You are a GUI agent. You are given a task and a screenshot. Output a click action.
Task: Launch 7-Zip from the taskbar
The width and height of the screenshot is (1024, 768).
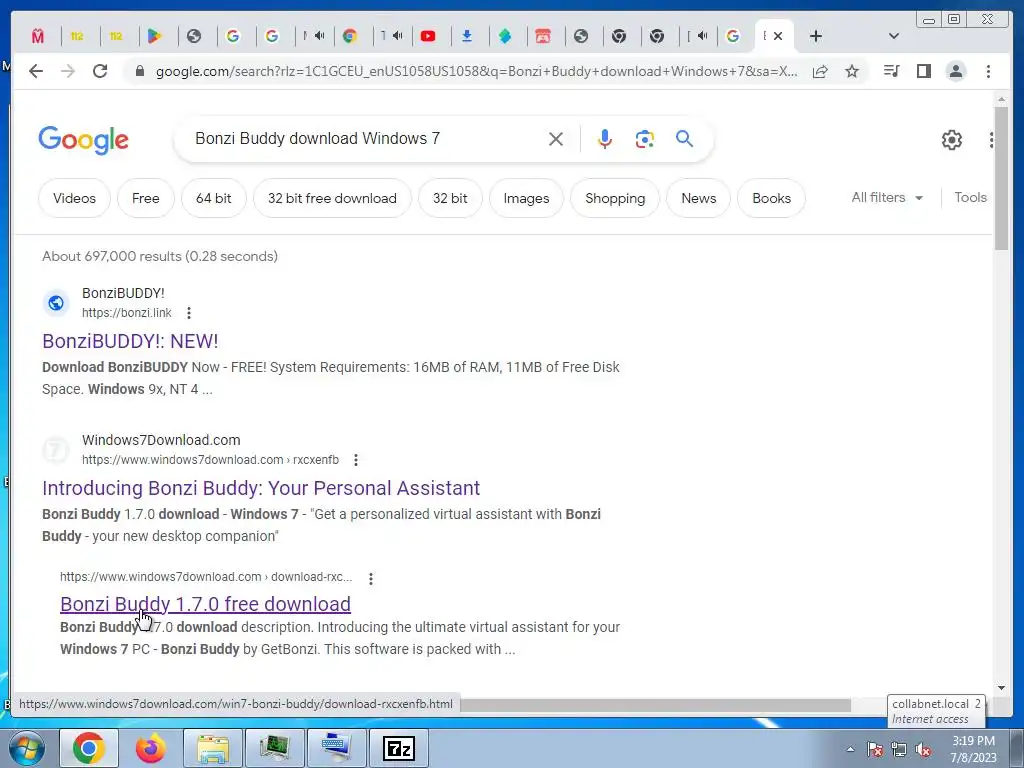(x=399, y=748)
